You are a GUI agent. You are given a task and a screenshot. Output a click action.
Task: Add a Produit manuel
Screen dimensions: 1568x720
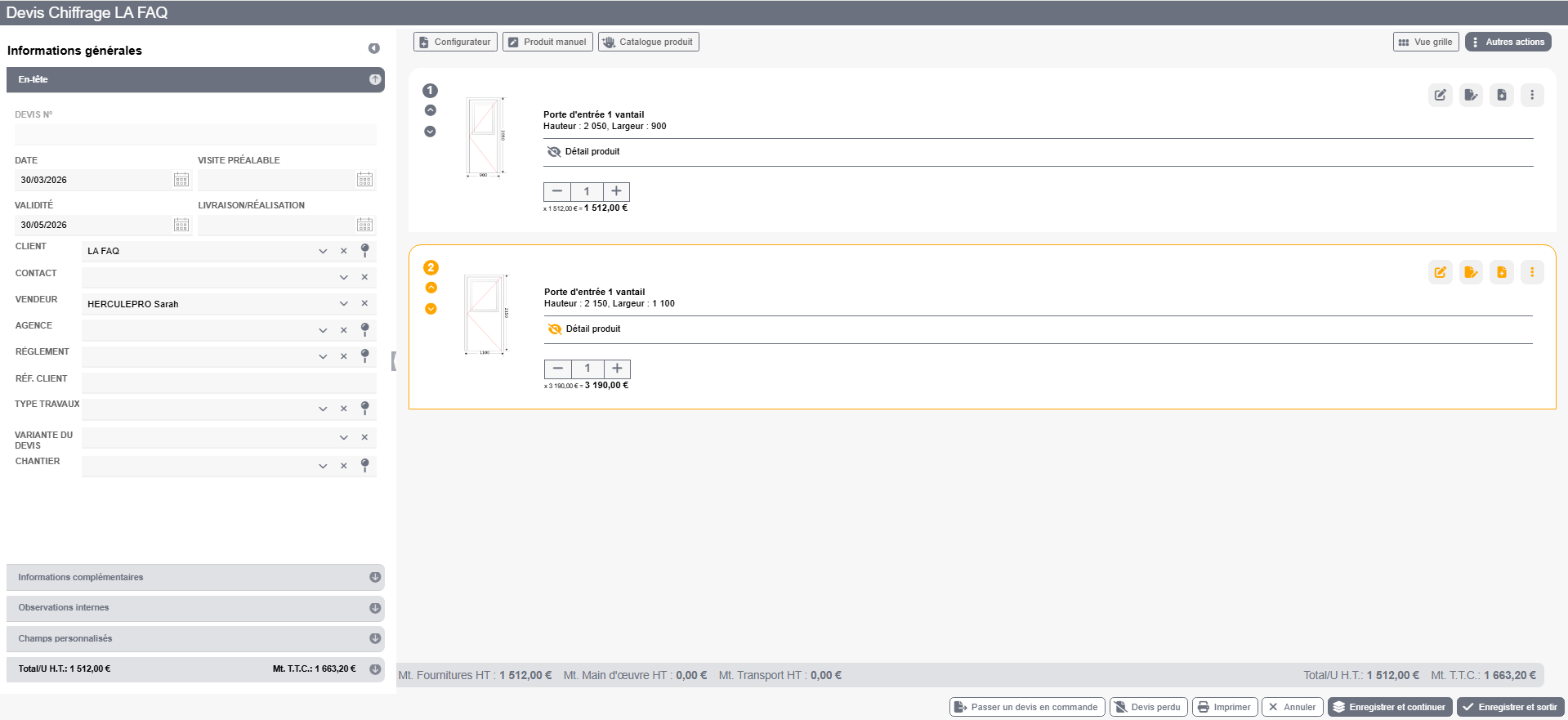pyautogui.click(x=547, y=42)
